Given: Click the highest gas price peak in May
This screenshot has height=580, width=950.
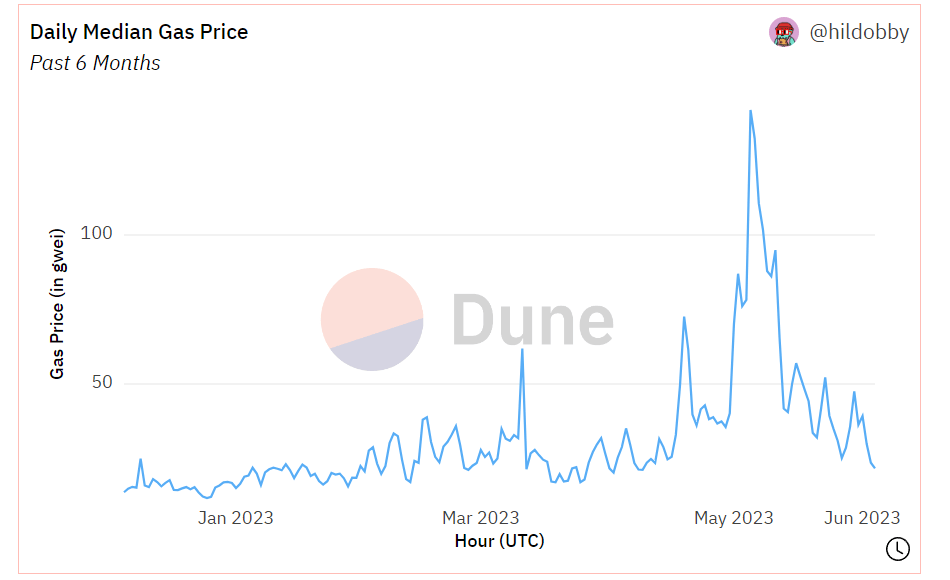Looking at the screenshot, I should tap(750, 111).
